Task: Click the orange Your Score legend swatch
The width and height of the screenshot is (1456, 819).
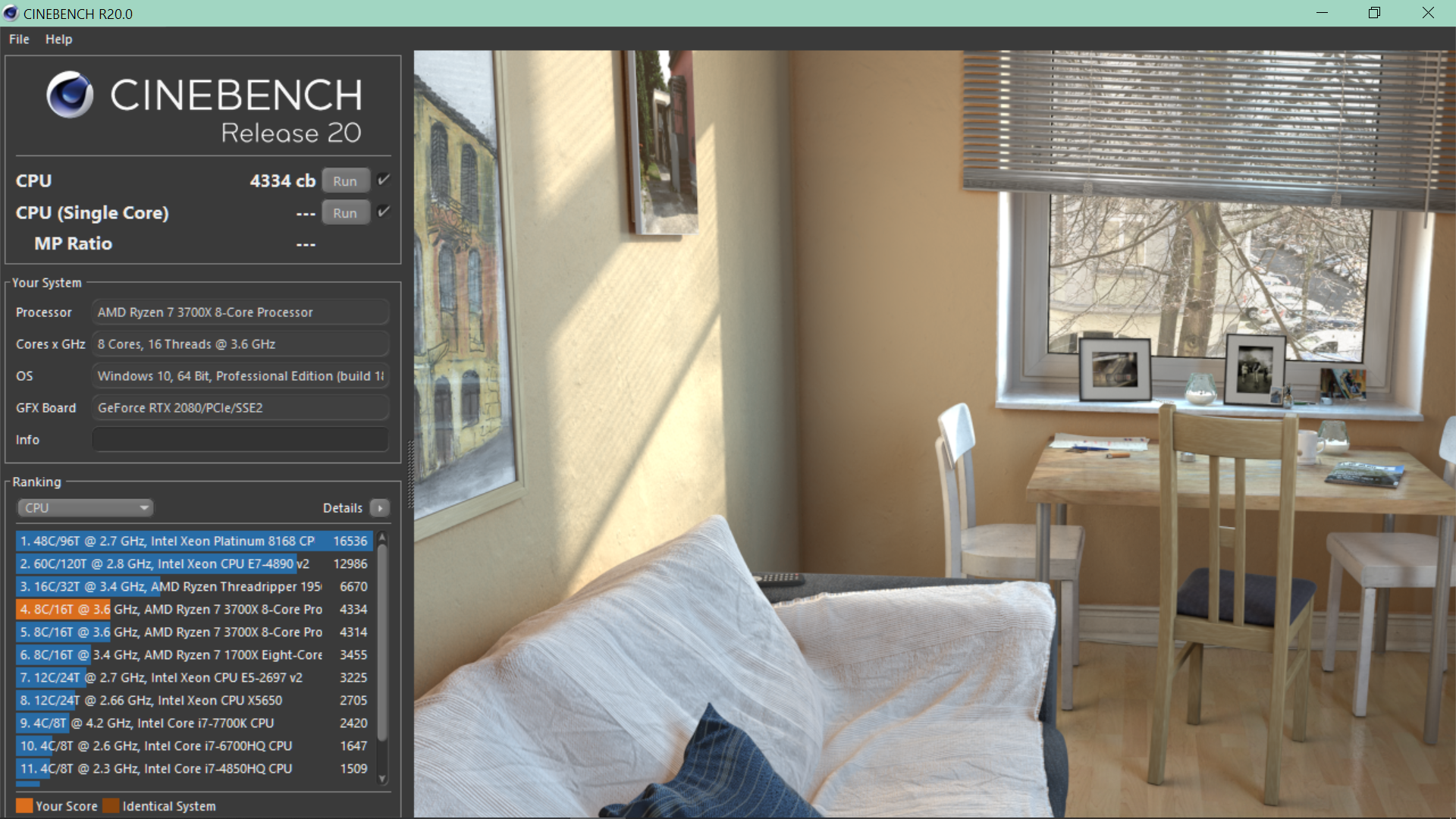Action: (24, 805)
